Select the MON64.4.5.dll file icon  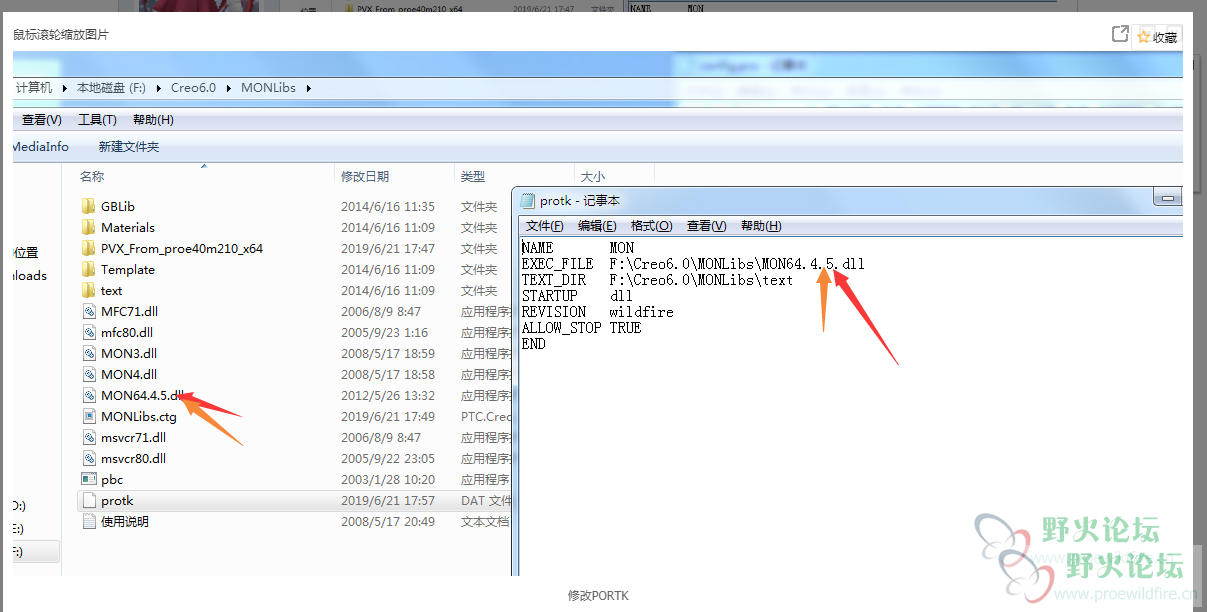coord(88,396)
